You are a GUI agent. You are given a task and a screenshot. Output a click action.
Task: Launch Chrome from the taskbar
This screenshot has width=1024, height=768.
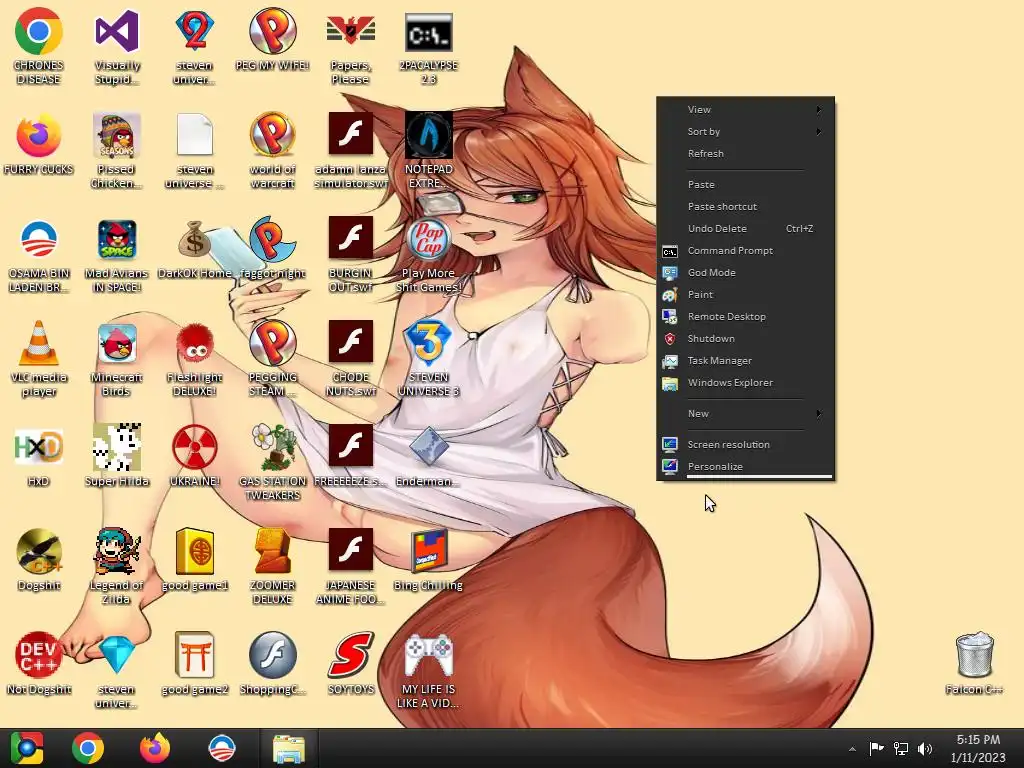click(88, 748)
